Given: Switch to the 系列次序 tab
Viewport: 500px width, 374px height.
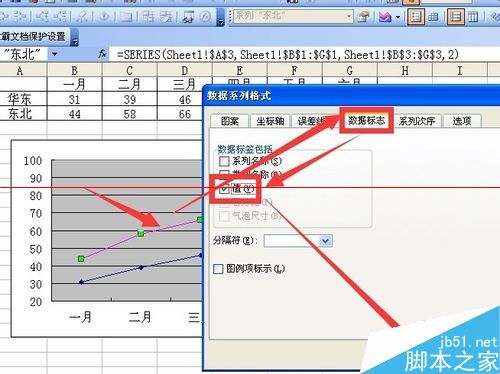Looking at the screenshot, I should point(417,121).
